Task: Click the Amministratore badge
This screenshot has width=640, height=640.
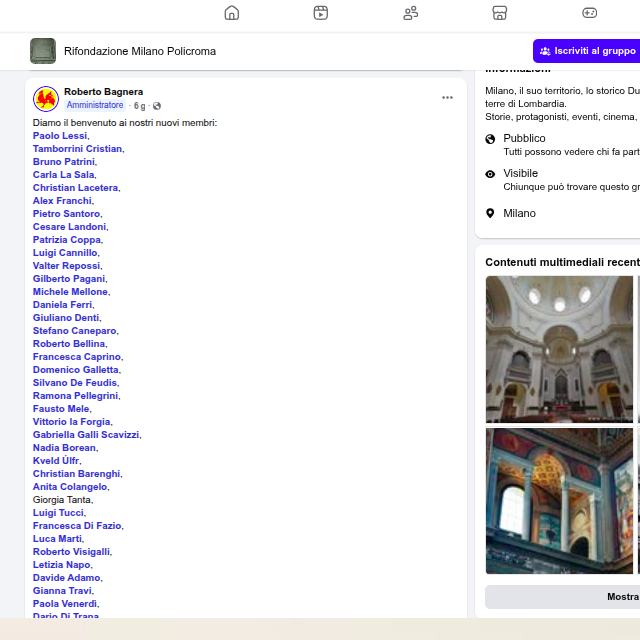Action: [x=95, y=105]
